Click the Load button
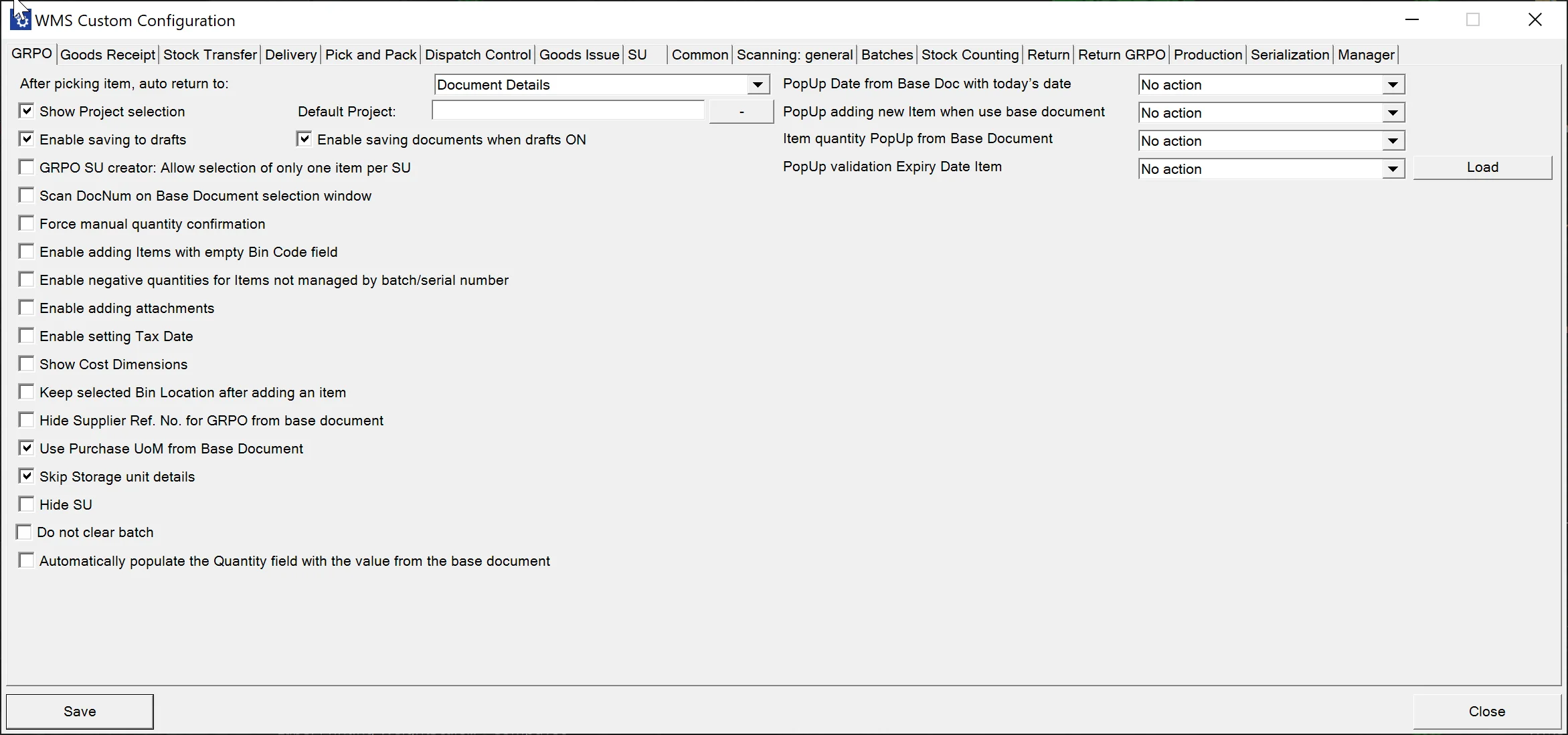This screenshot has width=1568, height=735. [1482, 167]
